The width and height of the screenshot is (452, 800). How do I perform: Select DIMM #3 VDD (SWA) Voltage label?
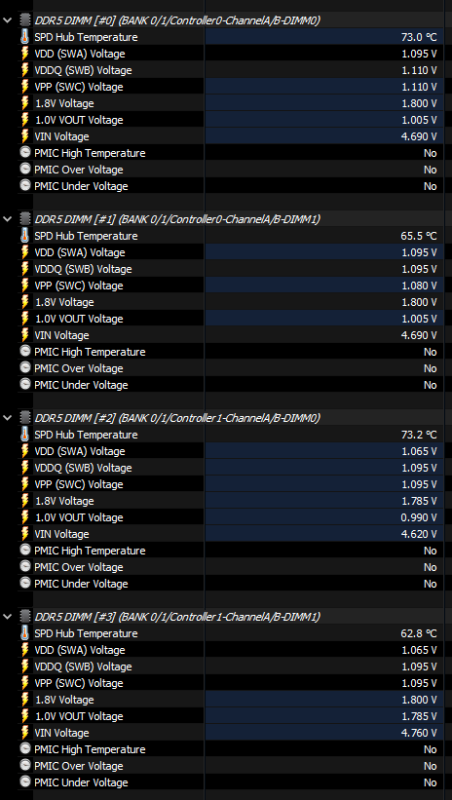(x=80, y=650)
